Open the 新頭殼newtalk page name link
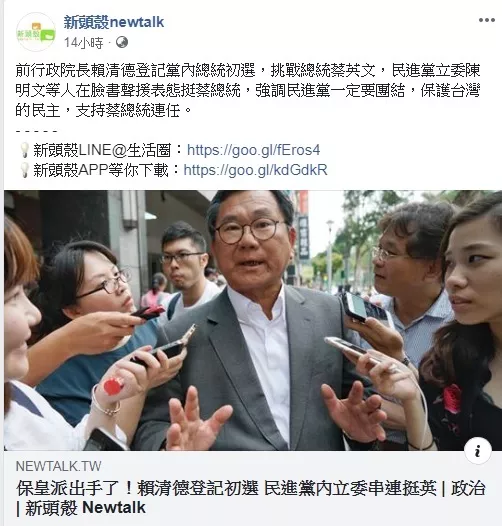Screen dimensions: 502x526 (114, 22)
